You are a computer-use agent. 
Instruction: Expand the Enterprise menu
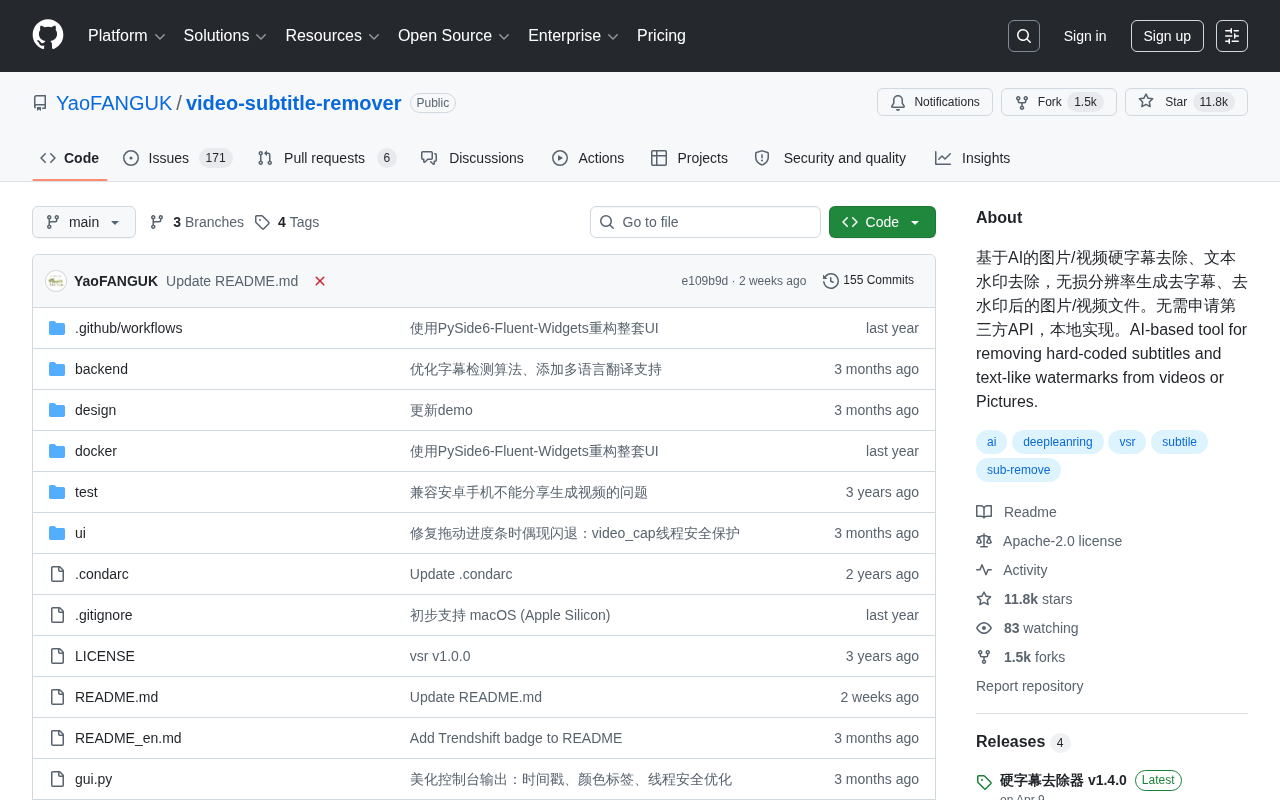[573, 36]
